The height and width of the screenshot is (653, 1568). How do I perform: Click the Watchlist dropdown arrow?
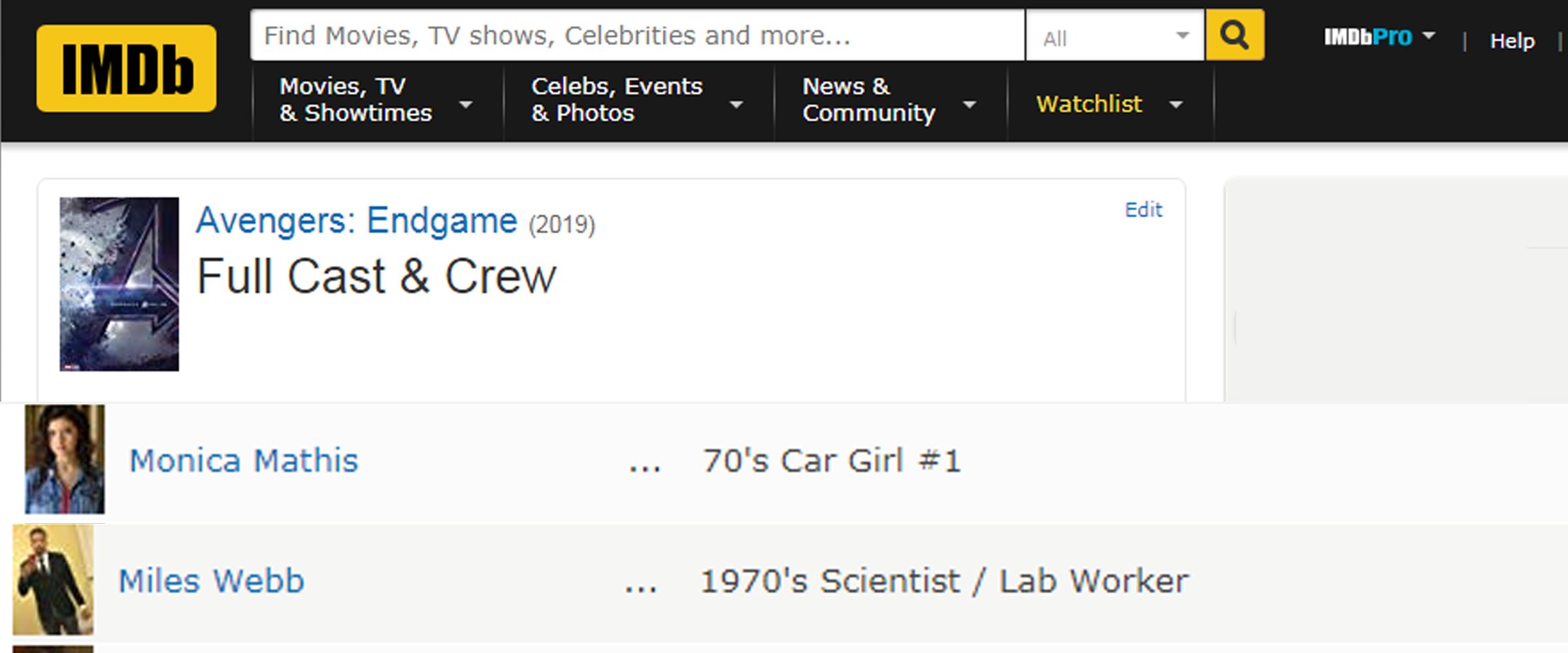1176,104
